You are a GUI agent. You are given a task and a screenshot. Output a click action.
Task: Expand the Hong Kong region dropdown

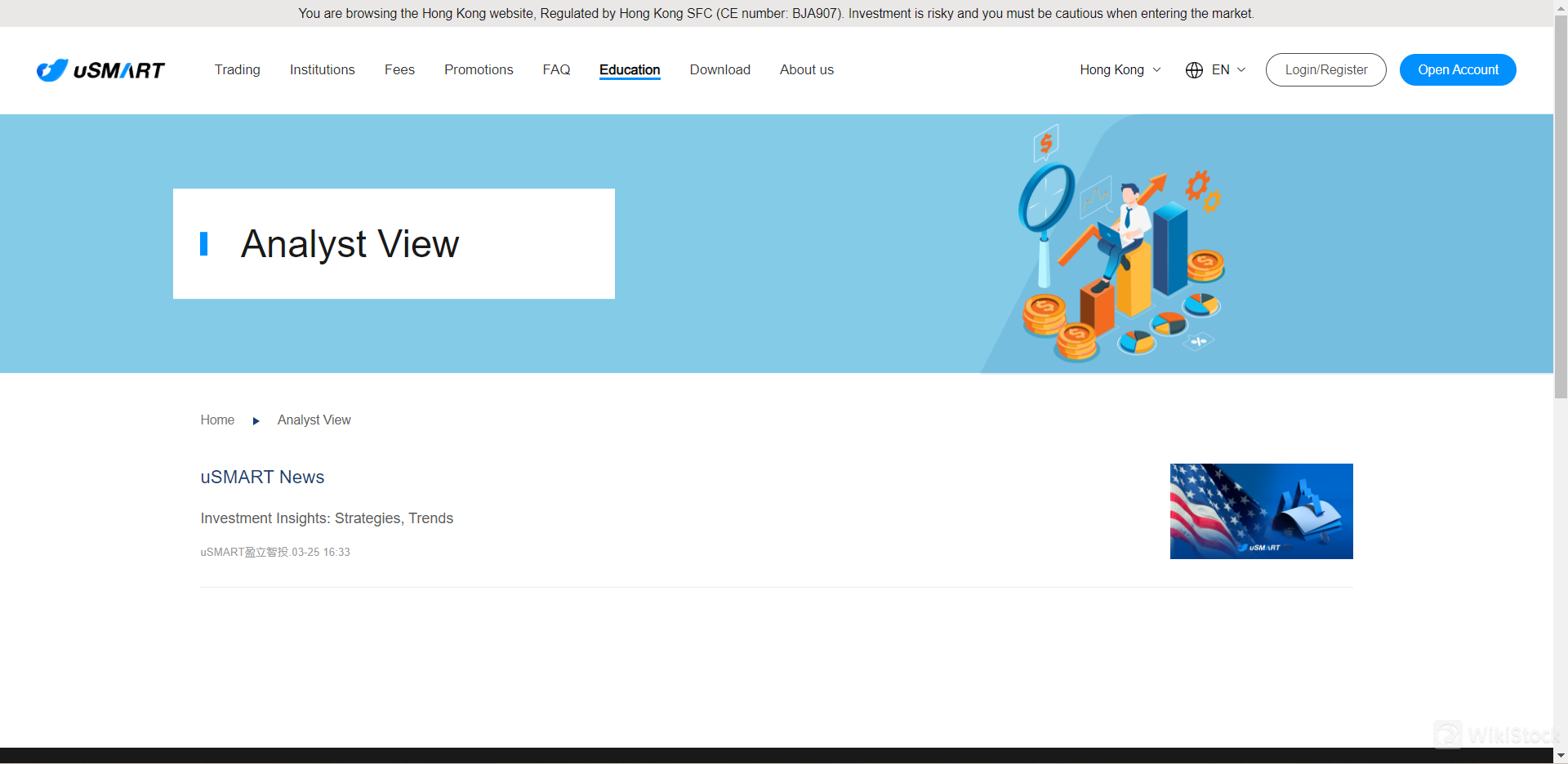(x=1120, y=70)
